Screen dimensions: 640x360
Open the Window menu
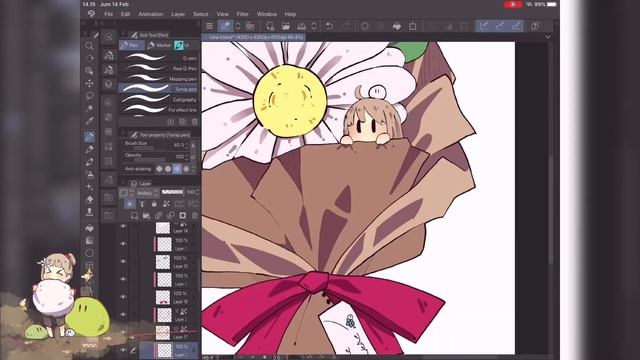tap(267, 14)
